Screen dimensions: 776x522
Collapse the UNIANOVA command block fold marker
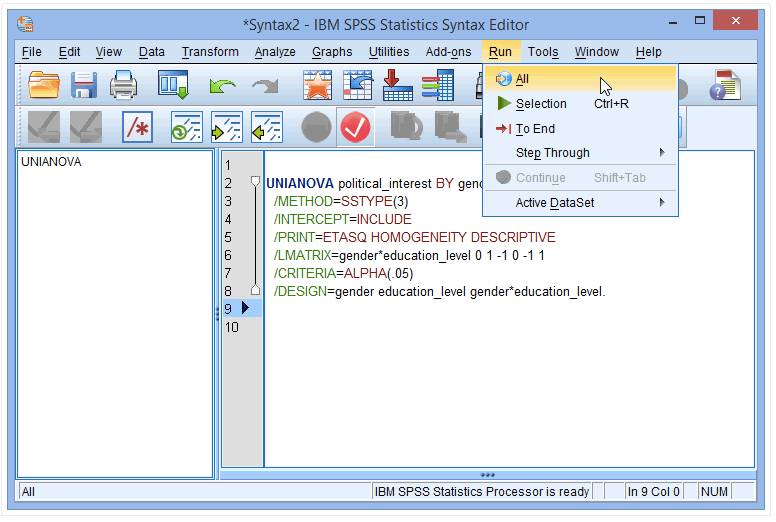click(x=255, y=181)
